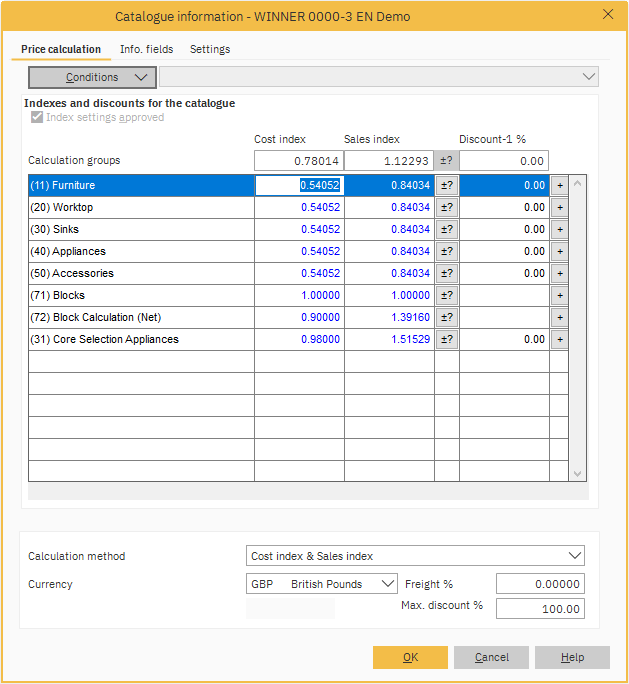The image size is (629, 684).
Task: Click Block Calculation sales index 1.39160
Action: 390,318
